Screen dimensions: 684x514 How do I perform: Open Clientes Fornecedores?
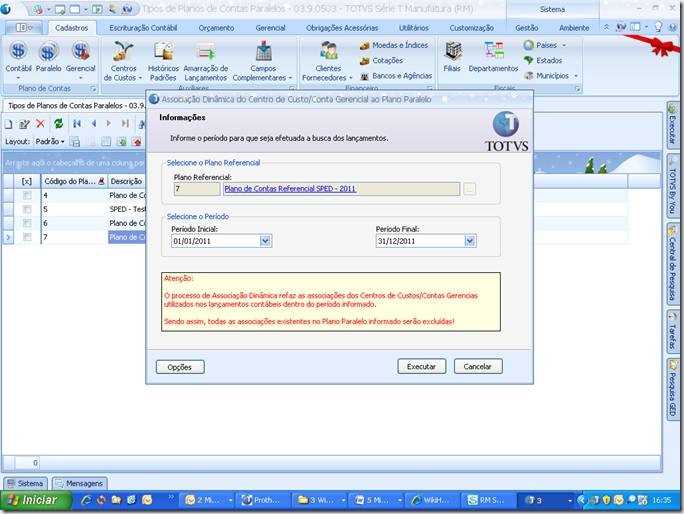click(x=328, y=61)
